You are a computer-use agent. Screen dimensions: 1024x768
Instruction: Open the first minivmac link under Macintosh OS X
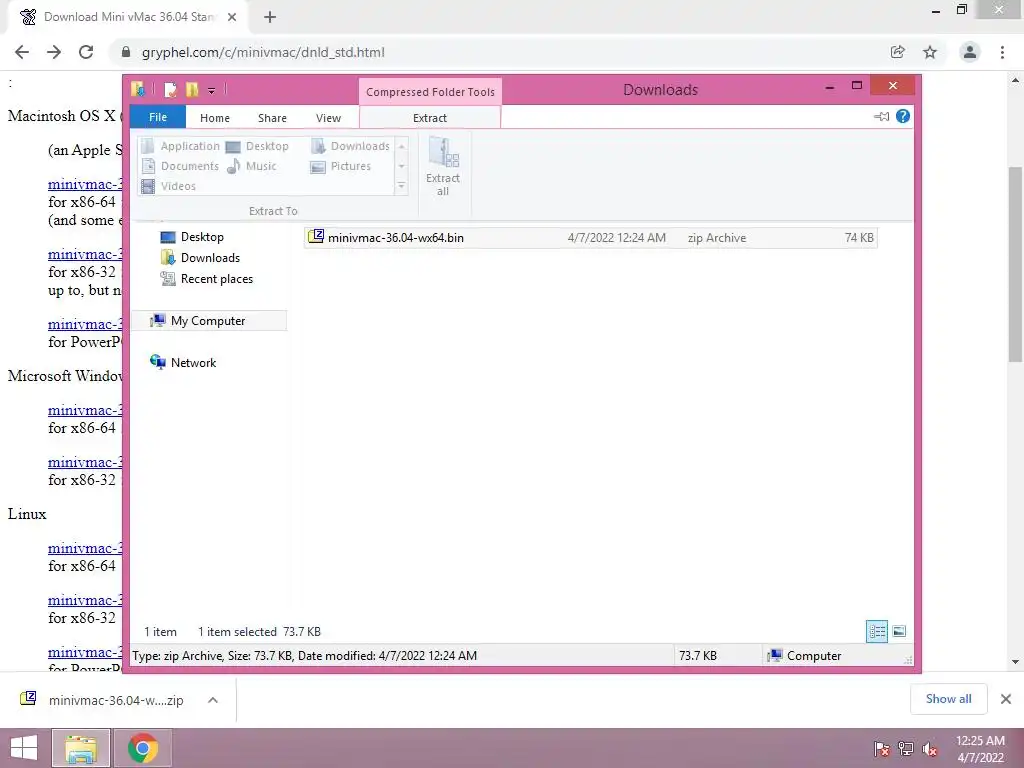click(85, 184)
